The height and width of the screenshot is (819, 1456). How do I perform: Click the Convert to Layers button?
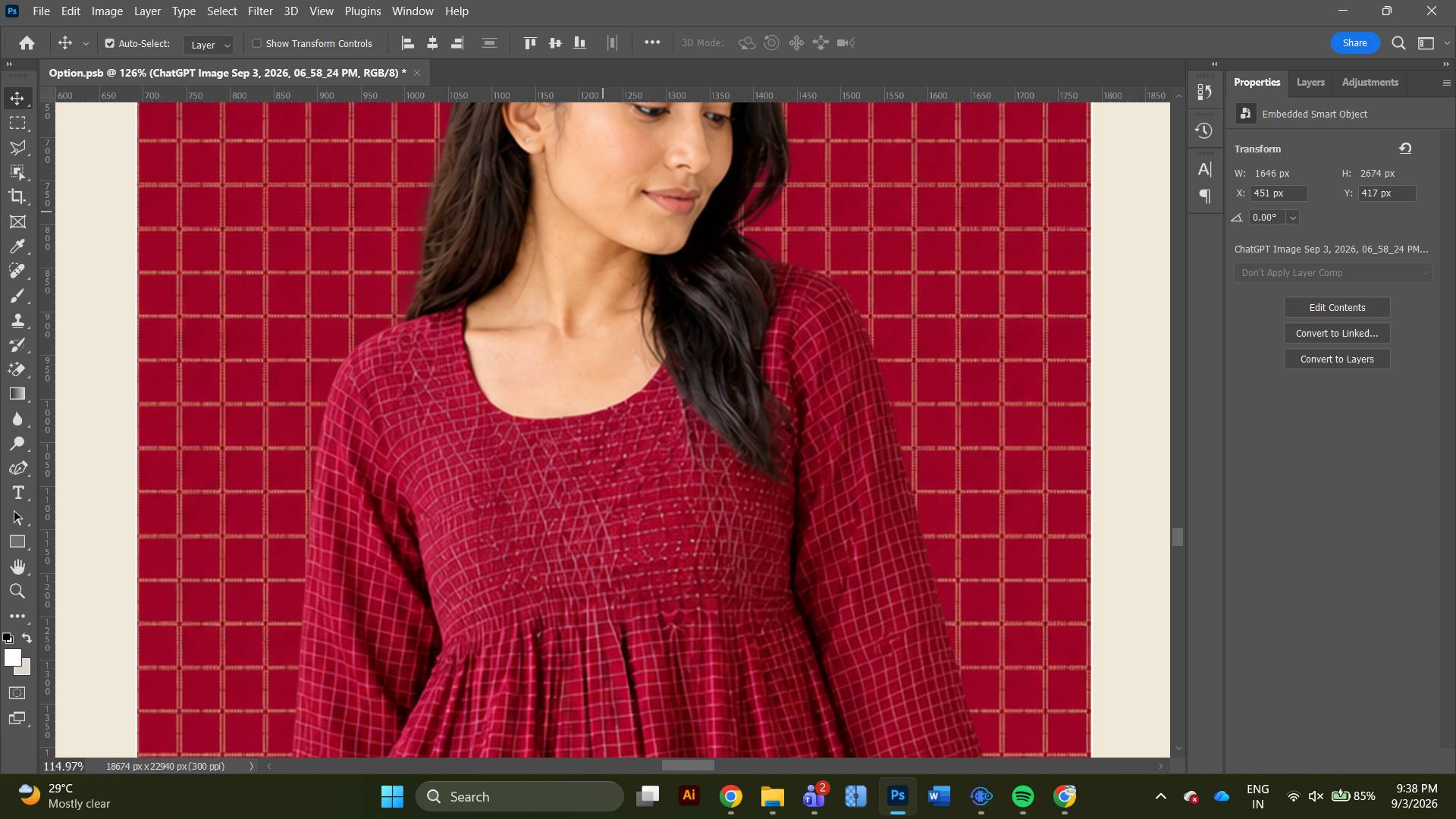pyautogui.click(x=1337, y=359)
